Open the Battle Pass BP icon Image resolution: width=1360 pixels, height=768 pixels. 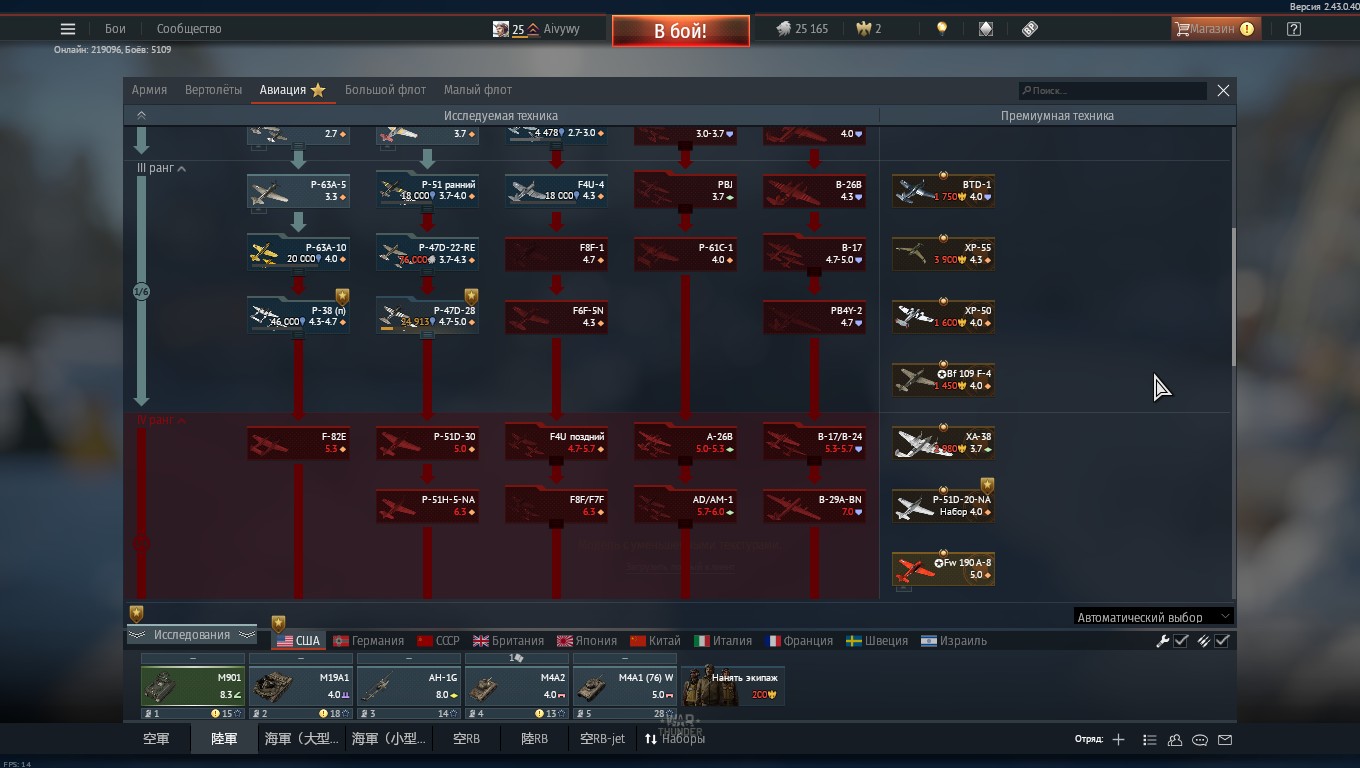(x=1030, y=29)
